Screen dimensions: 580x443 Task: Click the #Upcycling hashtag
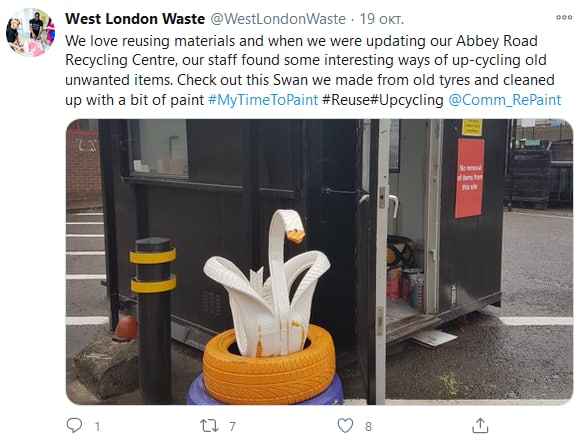click(x=407, y=100)
